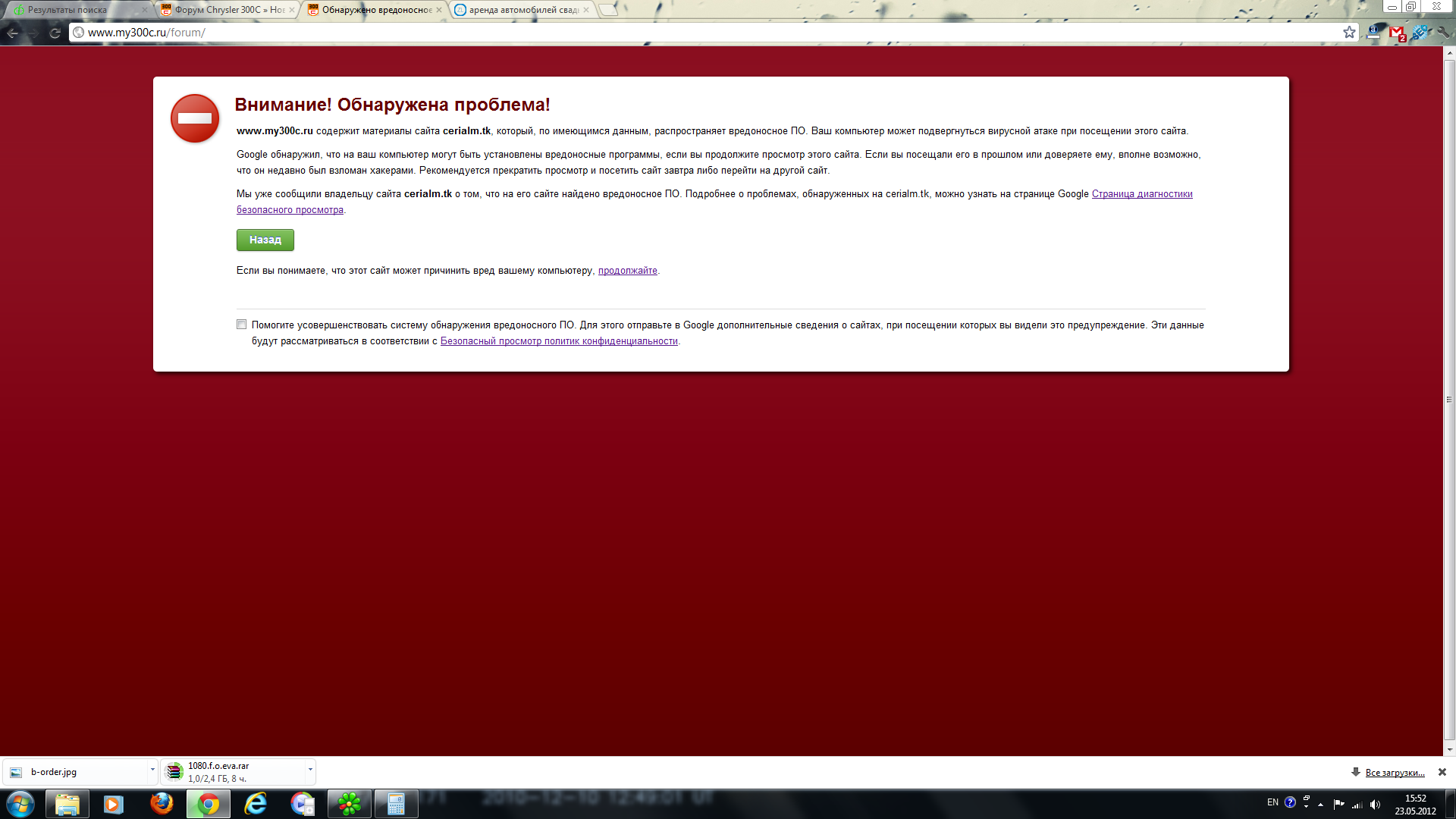The width and height of the screenshot is (1456, 819).
Task: Tick the help improve malware detection checkbox
Action: 241,325
